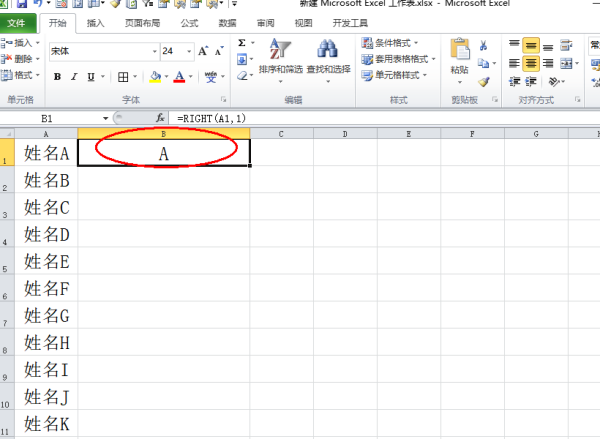Click the Select All corner button
600x439 pixels.
coord(7,134)
